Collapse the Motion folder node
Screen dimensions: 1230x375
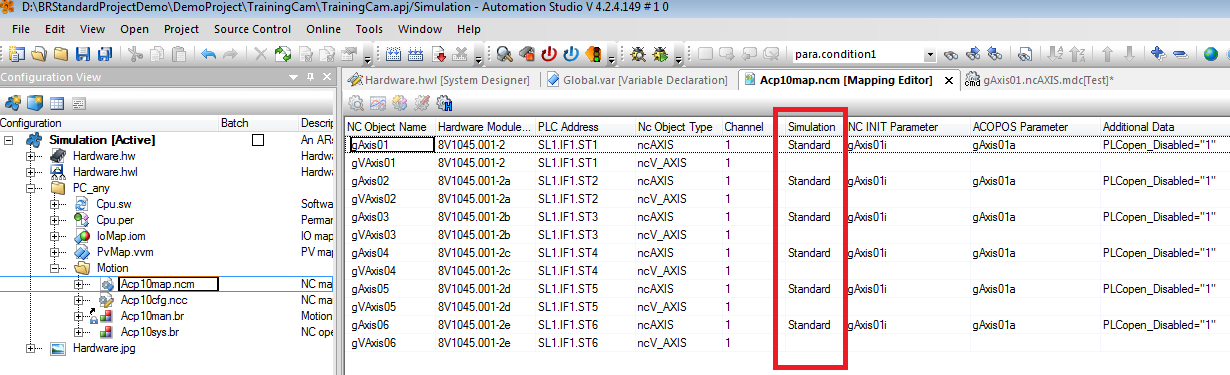point(55,268)
